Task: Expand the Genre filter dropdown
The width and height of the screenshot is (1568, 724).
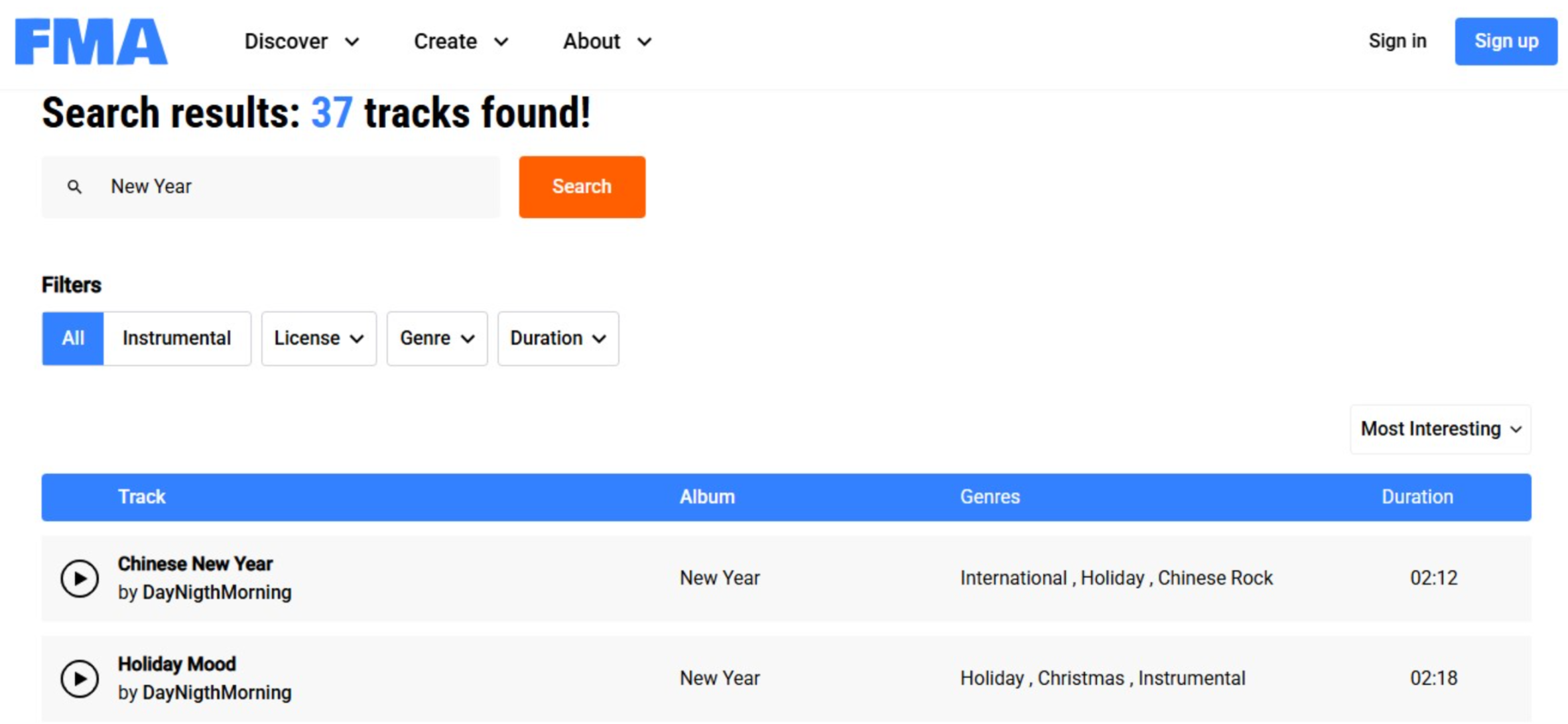Action: 436,338
